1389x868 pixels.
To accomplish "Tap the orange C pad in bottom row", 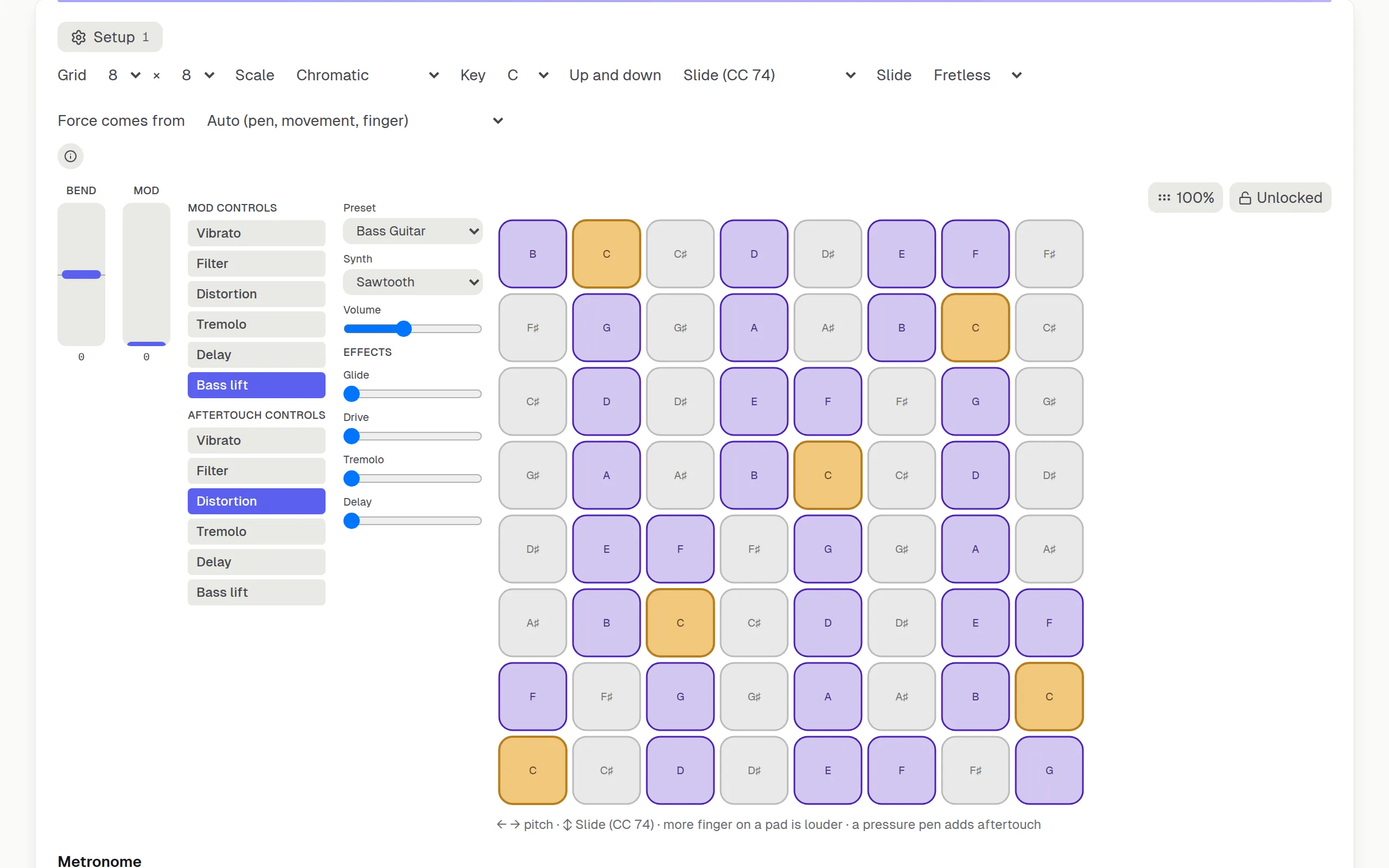I will tap(533, 770).
